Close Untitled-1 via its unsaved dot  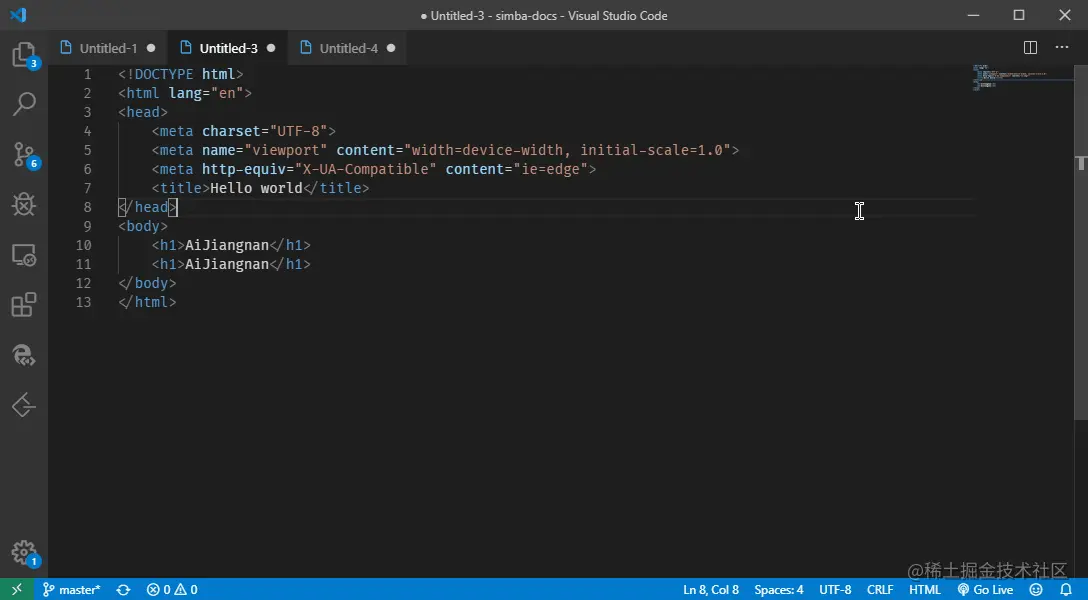(x=151, y=49)
